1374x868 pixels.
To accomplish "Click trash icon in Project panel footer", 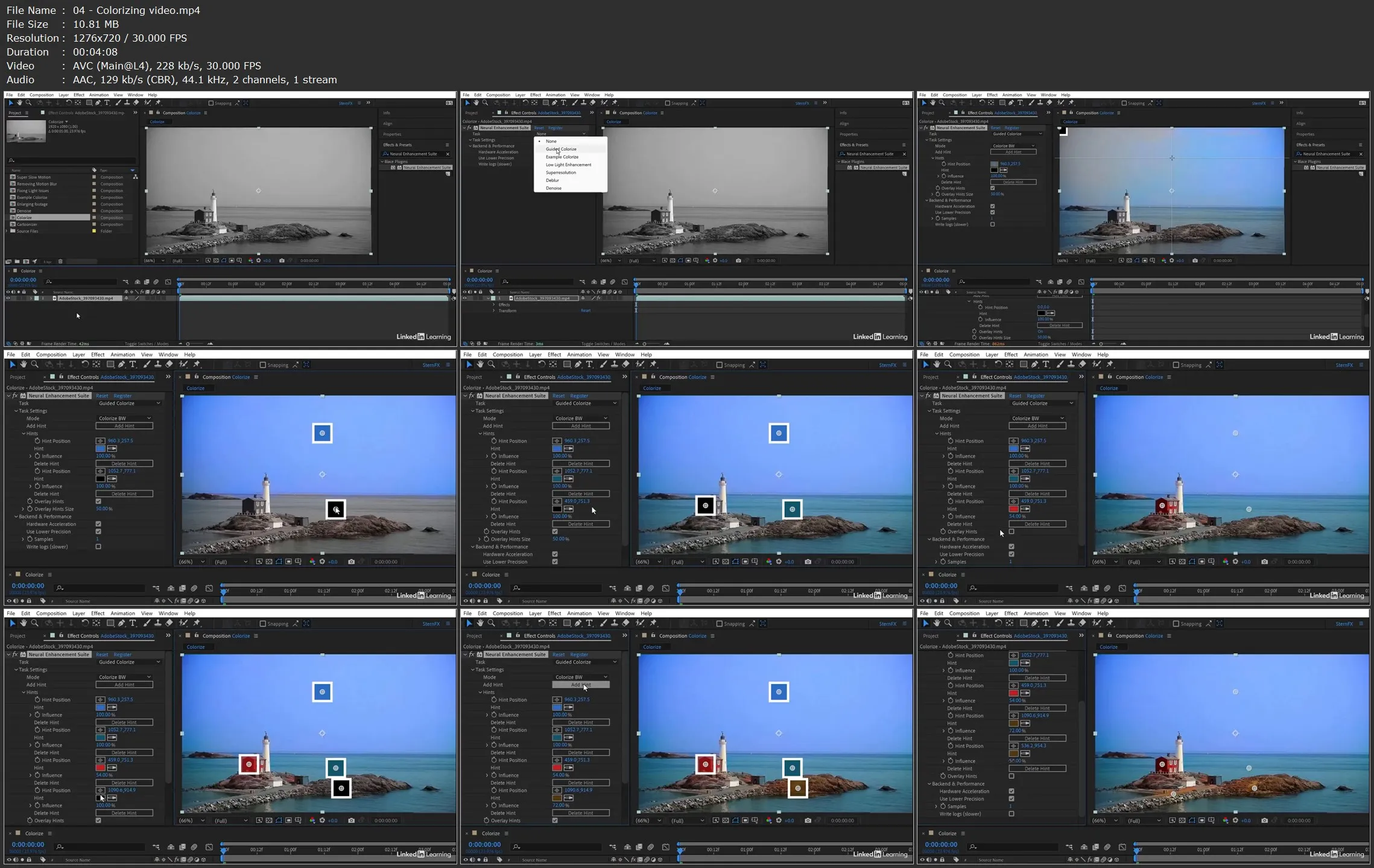I will [60, 261].
